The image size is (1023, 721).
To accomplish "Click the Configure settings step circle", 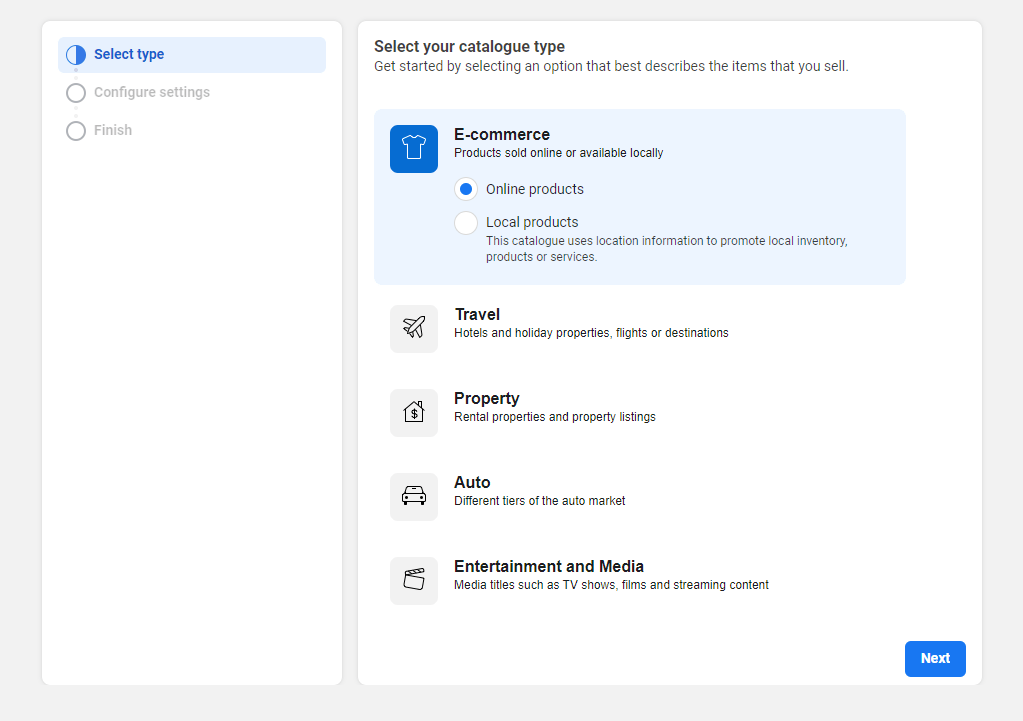I will tap(76, 93).
